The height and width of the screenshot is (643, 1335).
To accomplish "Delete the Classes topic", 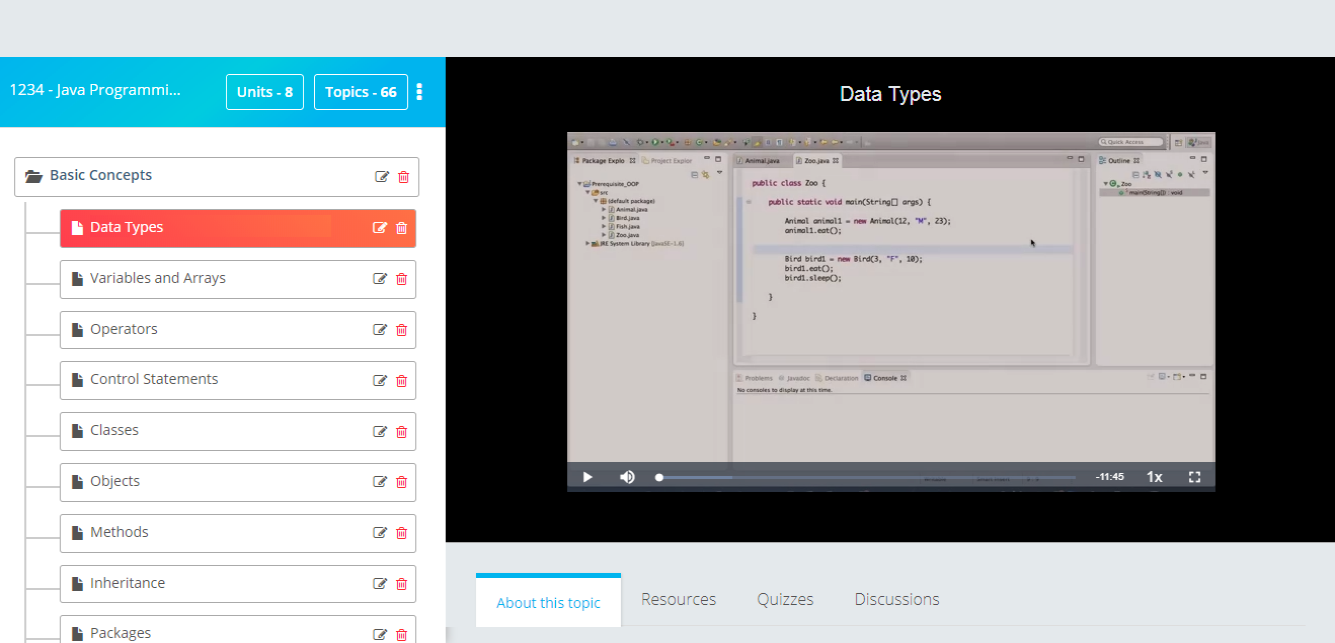I will pos(402,432).
